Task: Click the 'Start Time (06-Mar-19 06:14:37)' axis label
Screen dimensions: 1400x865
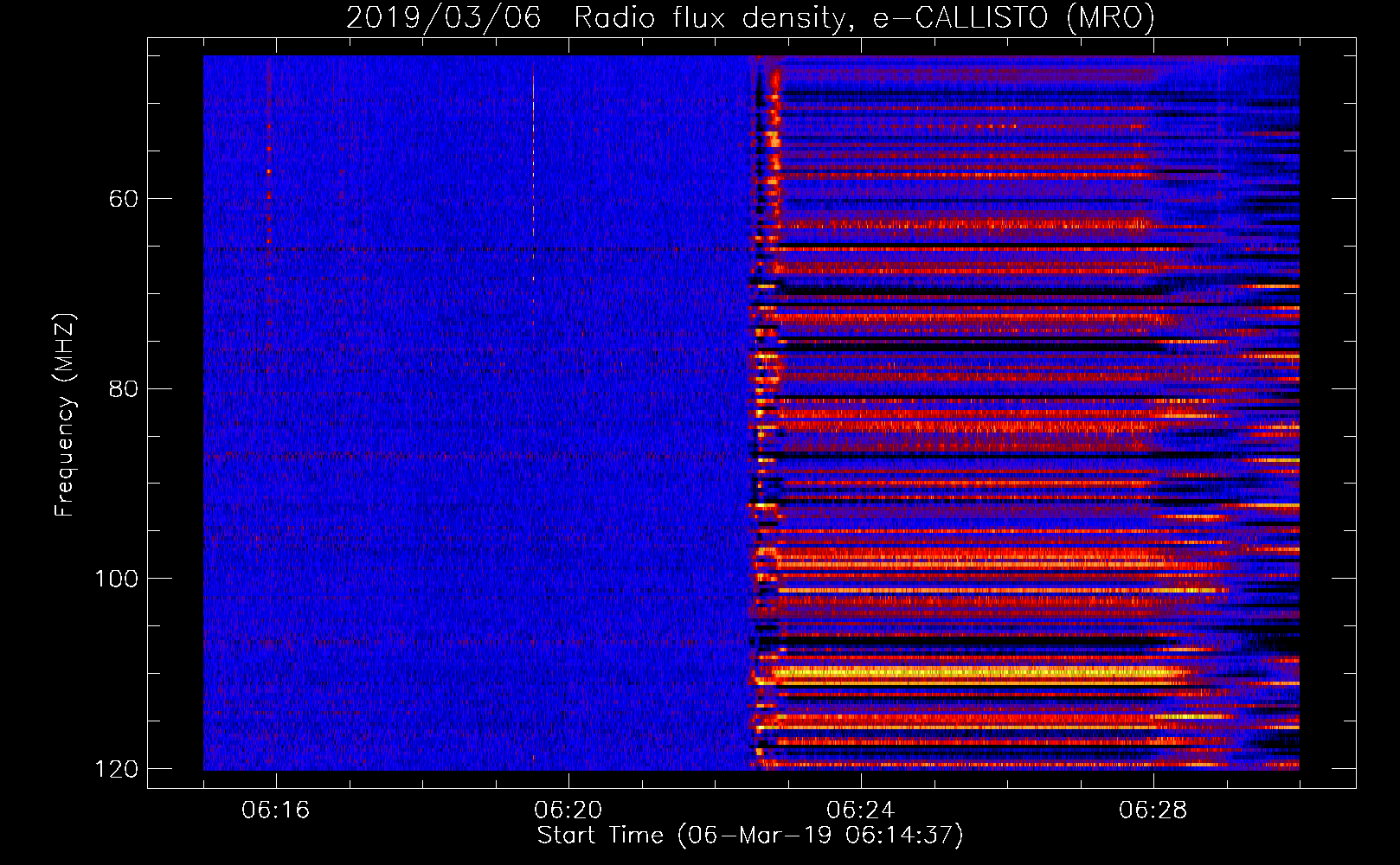Action: click(x=750, y=835)
